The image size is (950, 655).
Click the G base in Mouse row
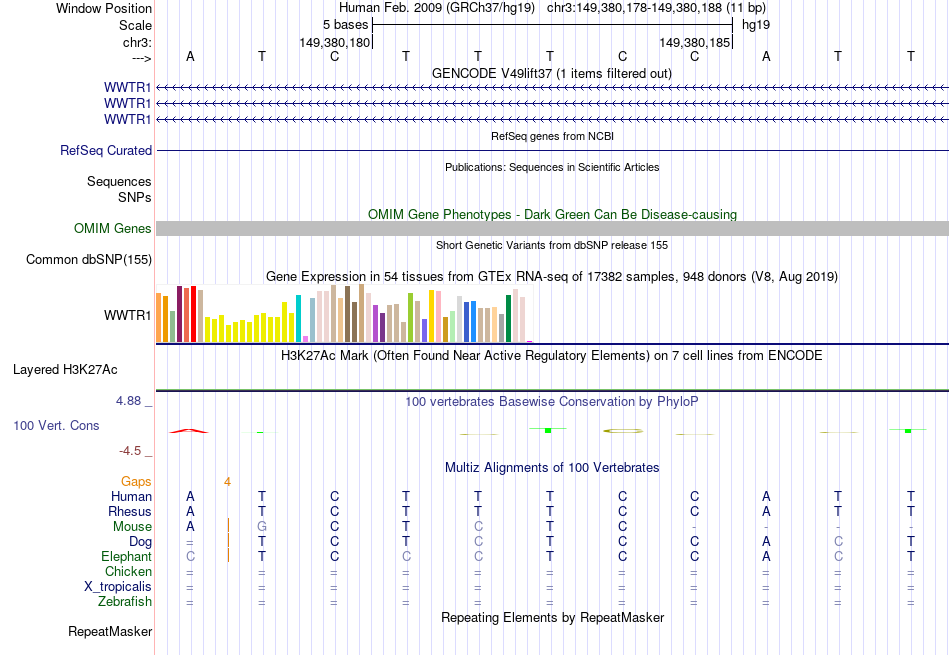[262, 527]
